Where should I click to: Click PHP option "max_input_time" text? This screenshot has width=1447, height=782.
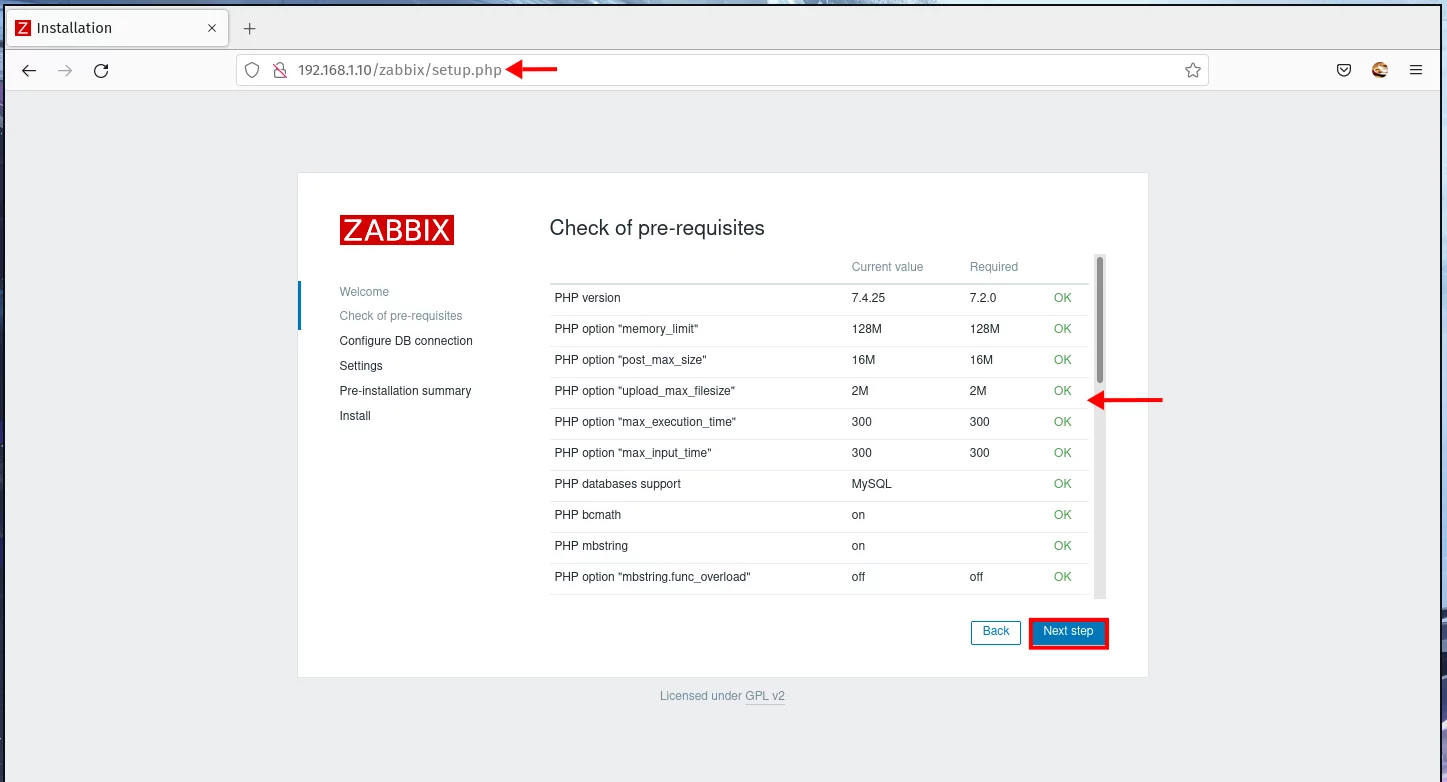click(x=633, y=453)
